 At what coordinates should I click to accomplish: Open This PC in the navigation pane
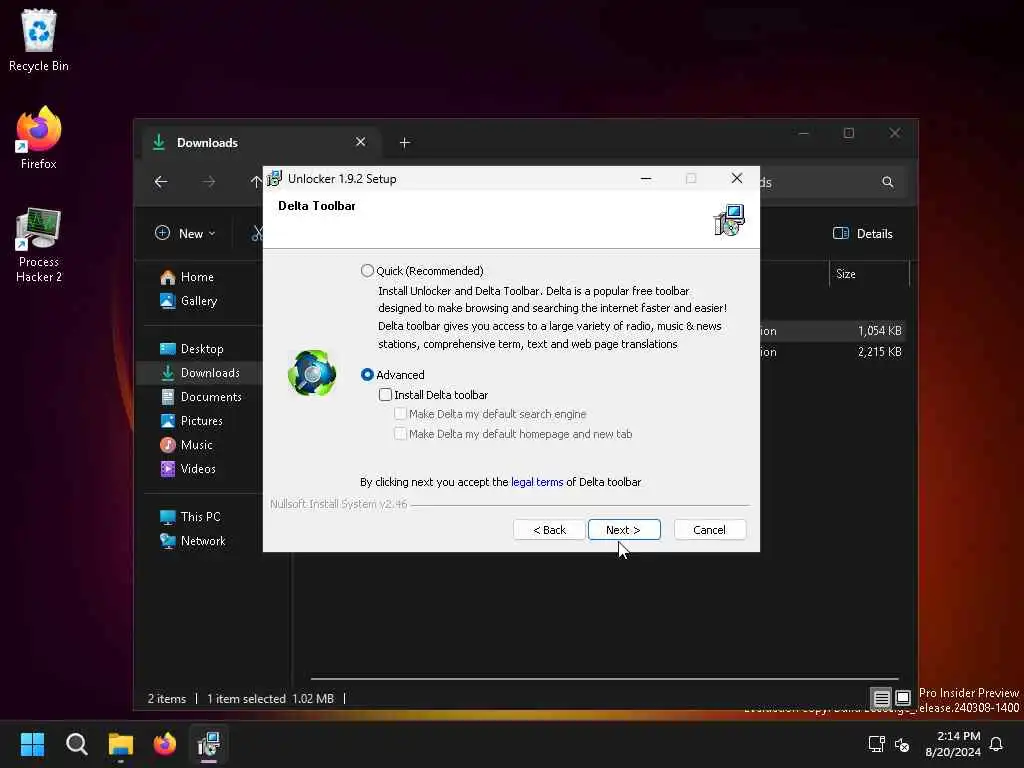[200, 517]
